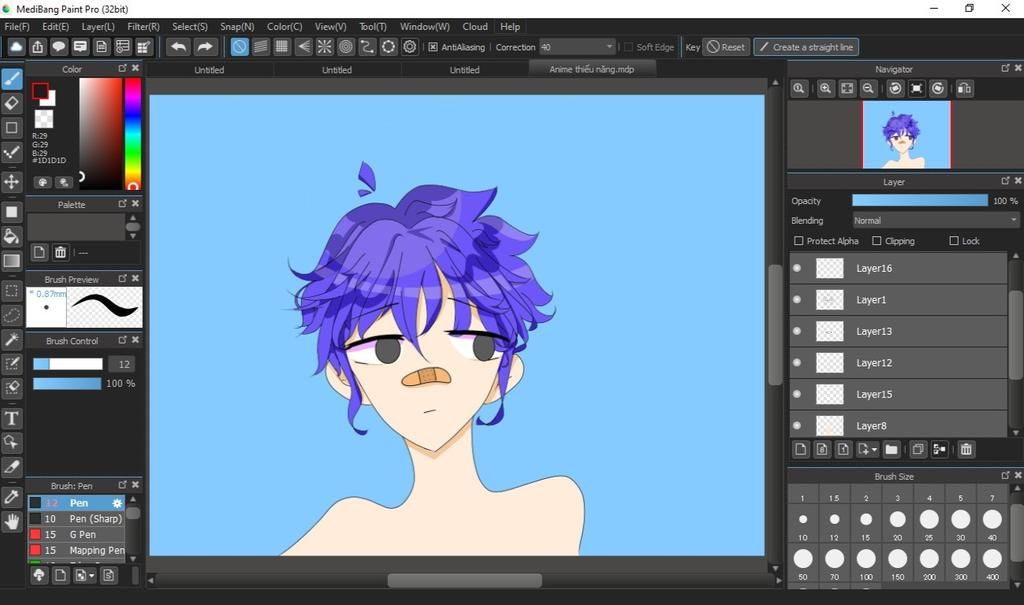Open the Cloud menu

pos(475,27)
